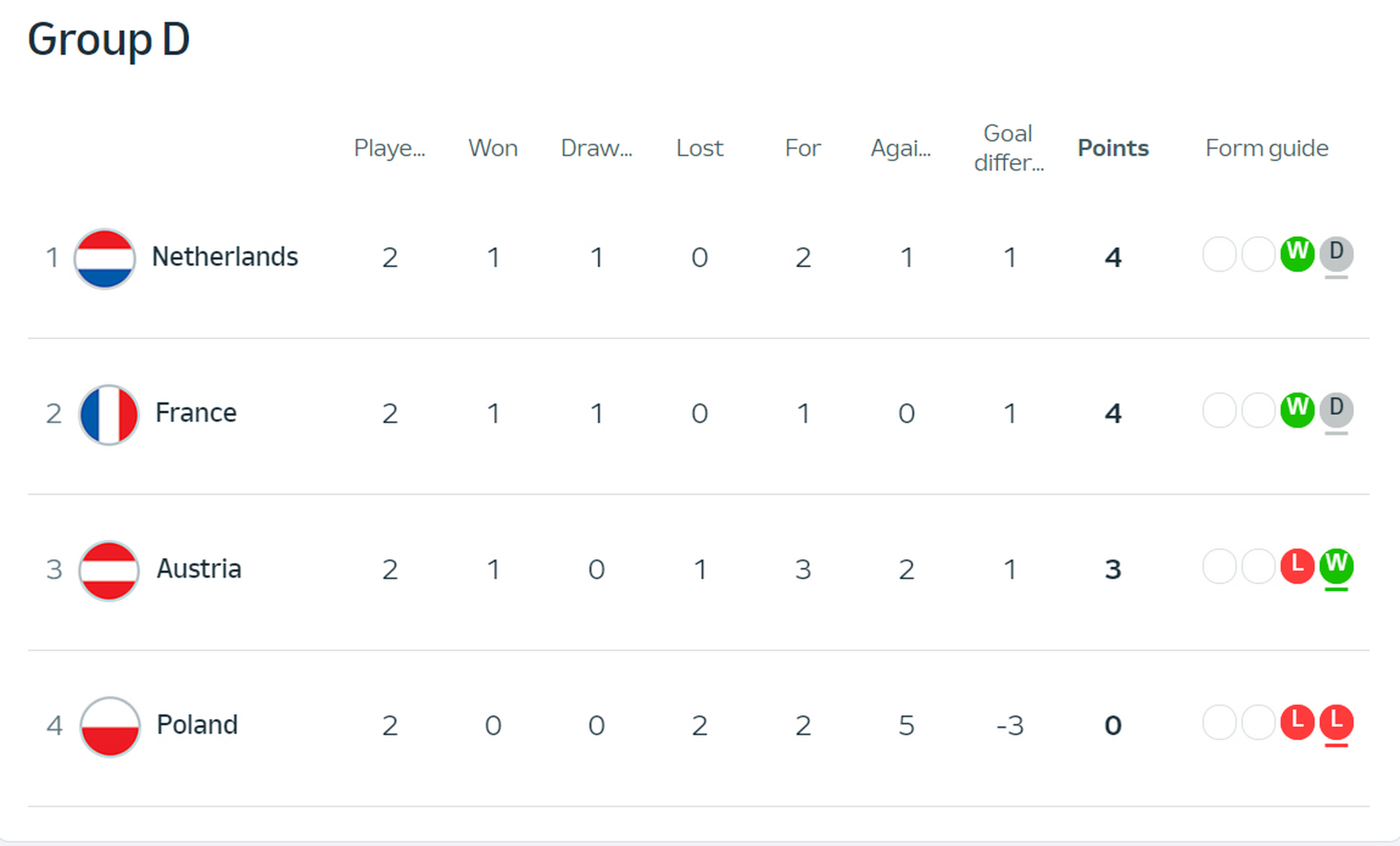Open Austria's red L form result
This screenshot has width=1400, height=846.
pyautogui.click(x=1297, y=566)
